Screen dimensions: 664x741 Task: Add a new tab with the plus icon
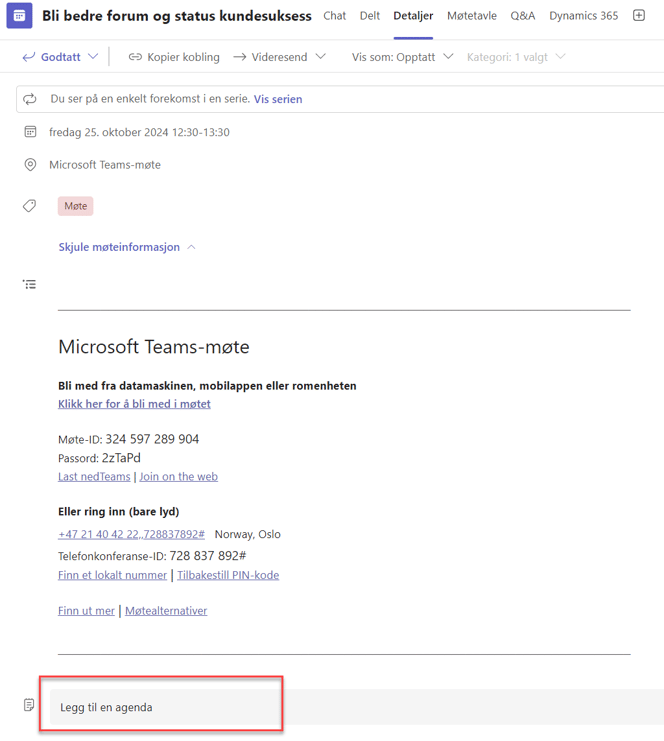point(639,16)
